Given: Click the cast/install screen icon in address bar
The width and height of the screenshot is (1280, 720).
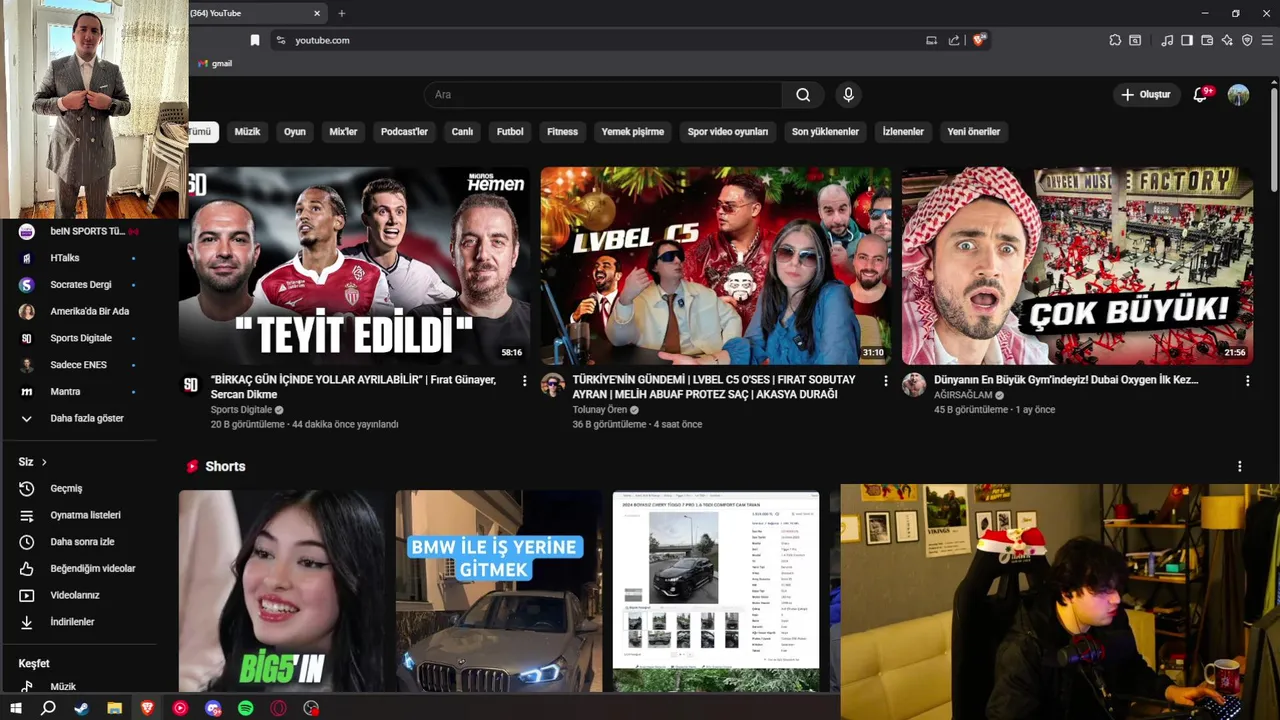Looking at the screenshot, I should pyautogui.click(x=931, y=40).
